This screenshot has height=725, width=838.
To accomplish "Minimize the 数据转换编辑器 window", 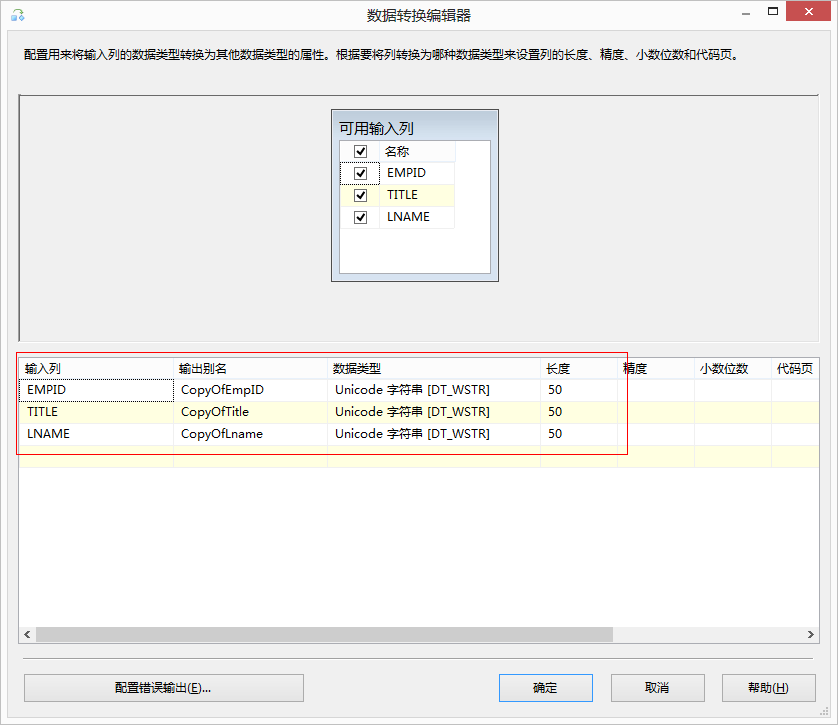I will pyautogui.click(x=746, y=12).
